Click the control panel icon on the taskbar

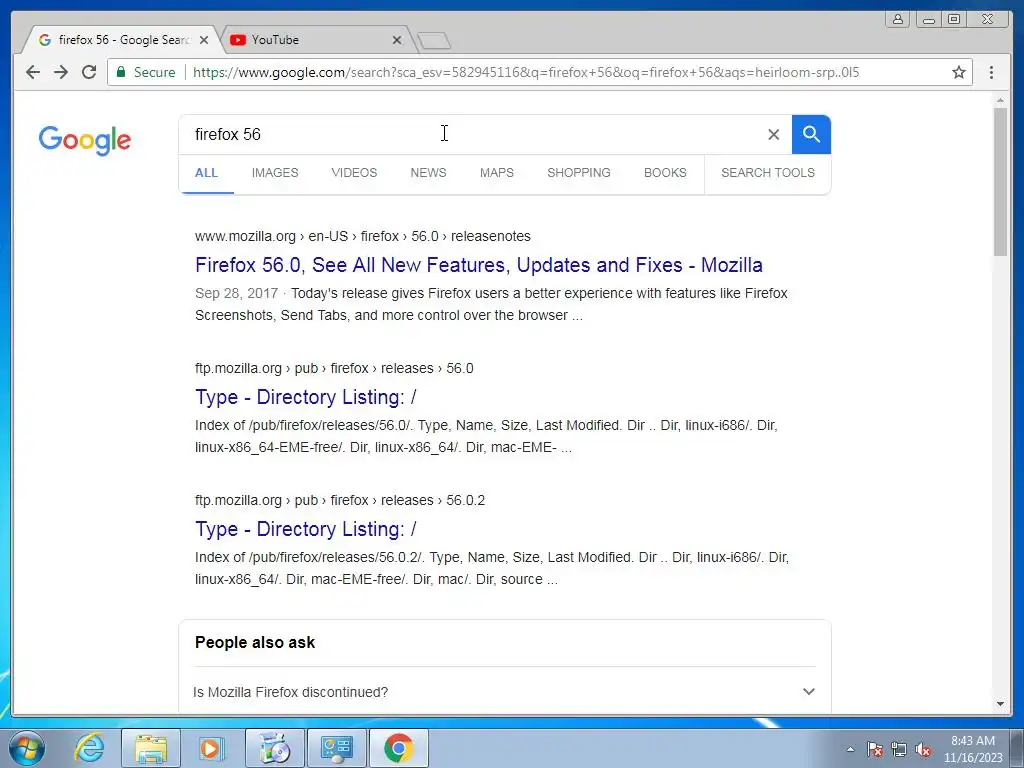336,748
